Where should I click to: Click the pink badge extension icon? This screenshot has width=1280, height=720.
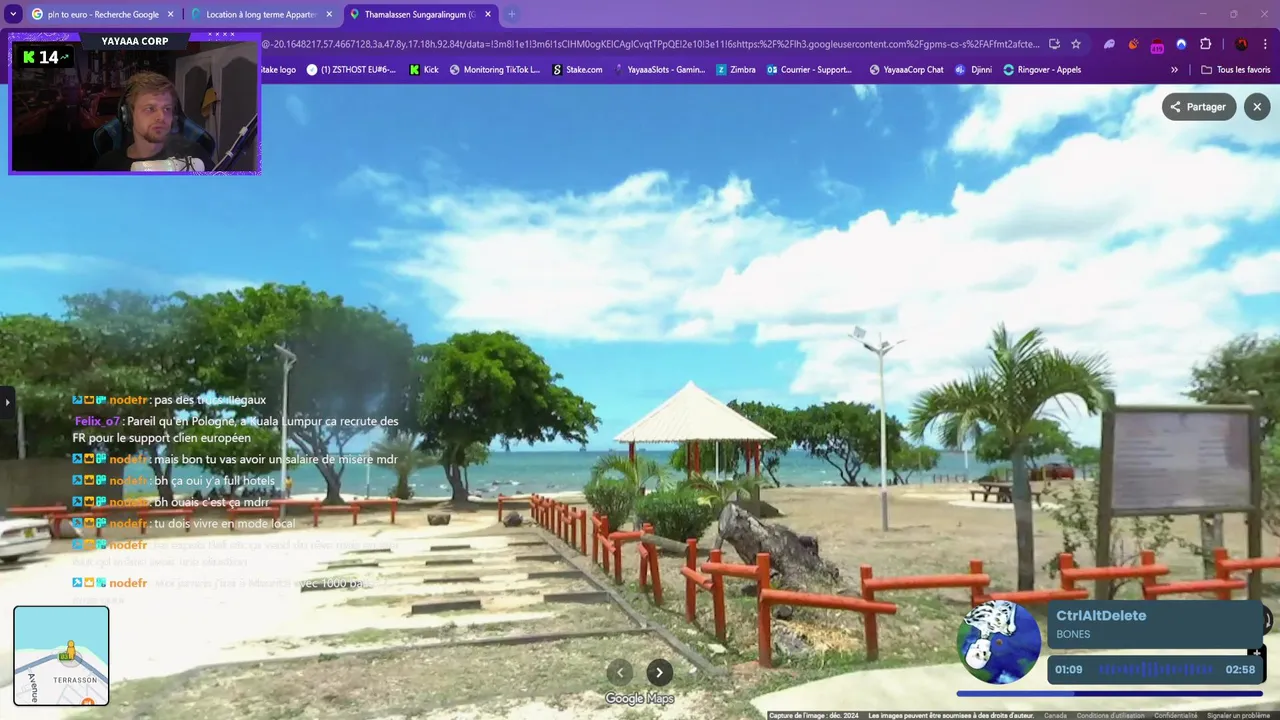click(x=1157, y=45)
